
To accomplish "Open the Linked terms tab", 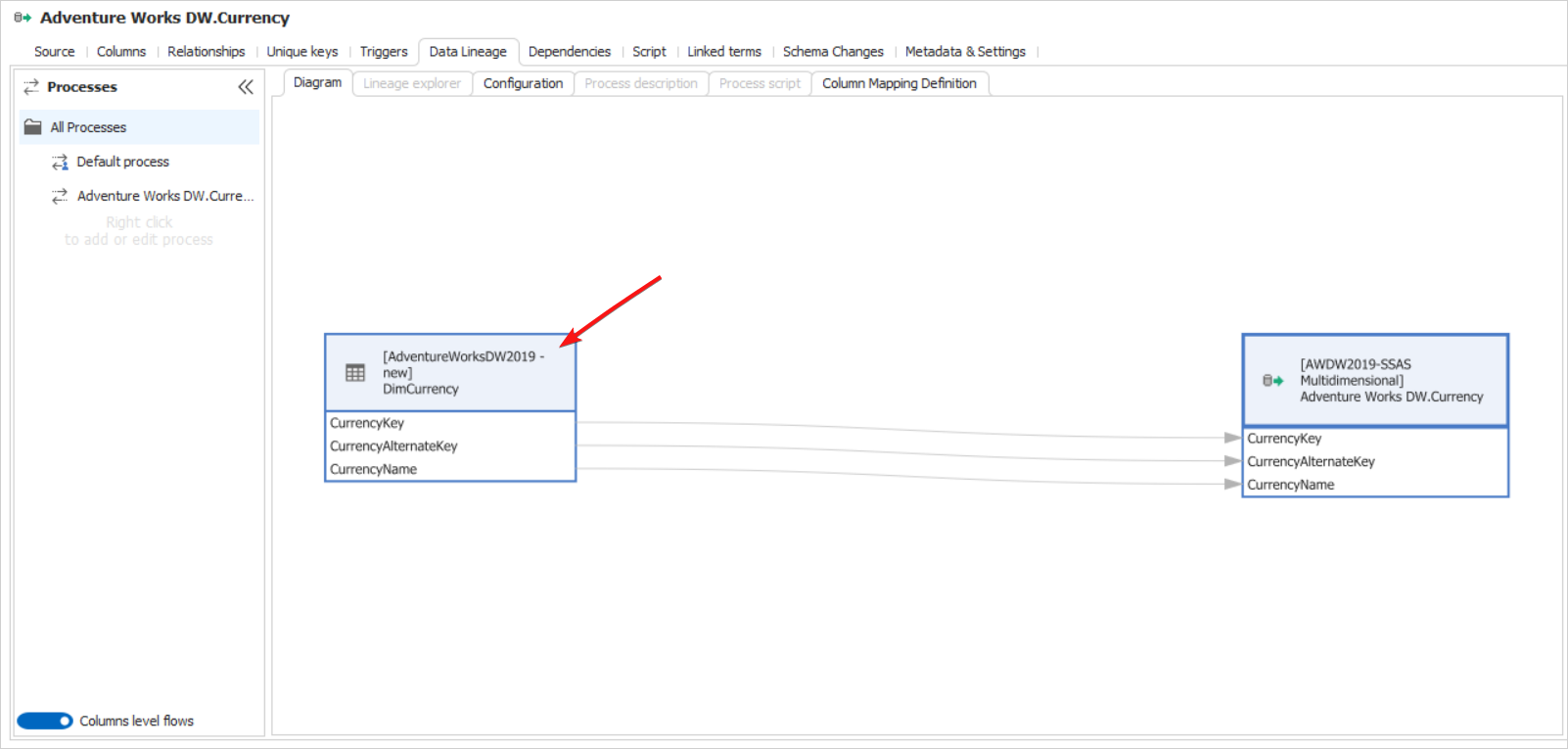I will (x=724, y=51).
